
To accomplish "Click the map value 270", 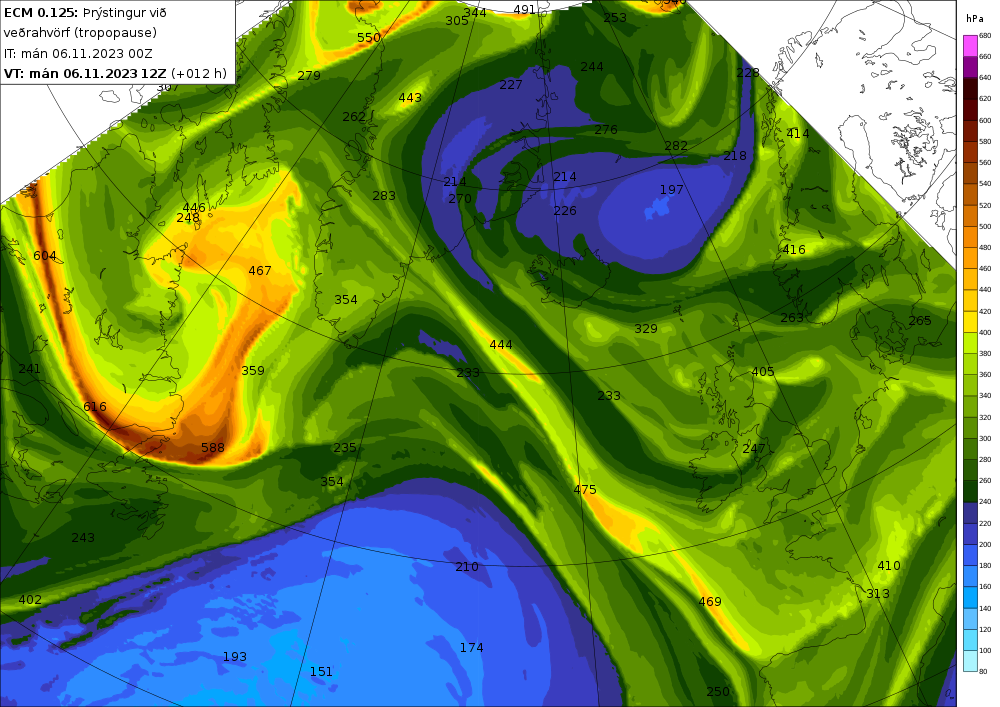I will coord(460,199).
